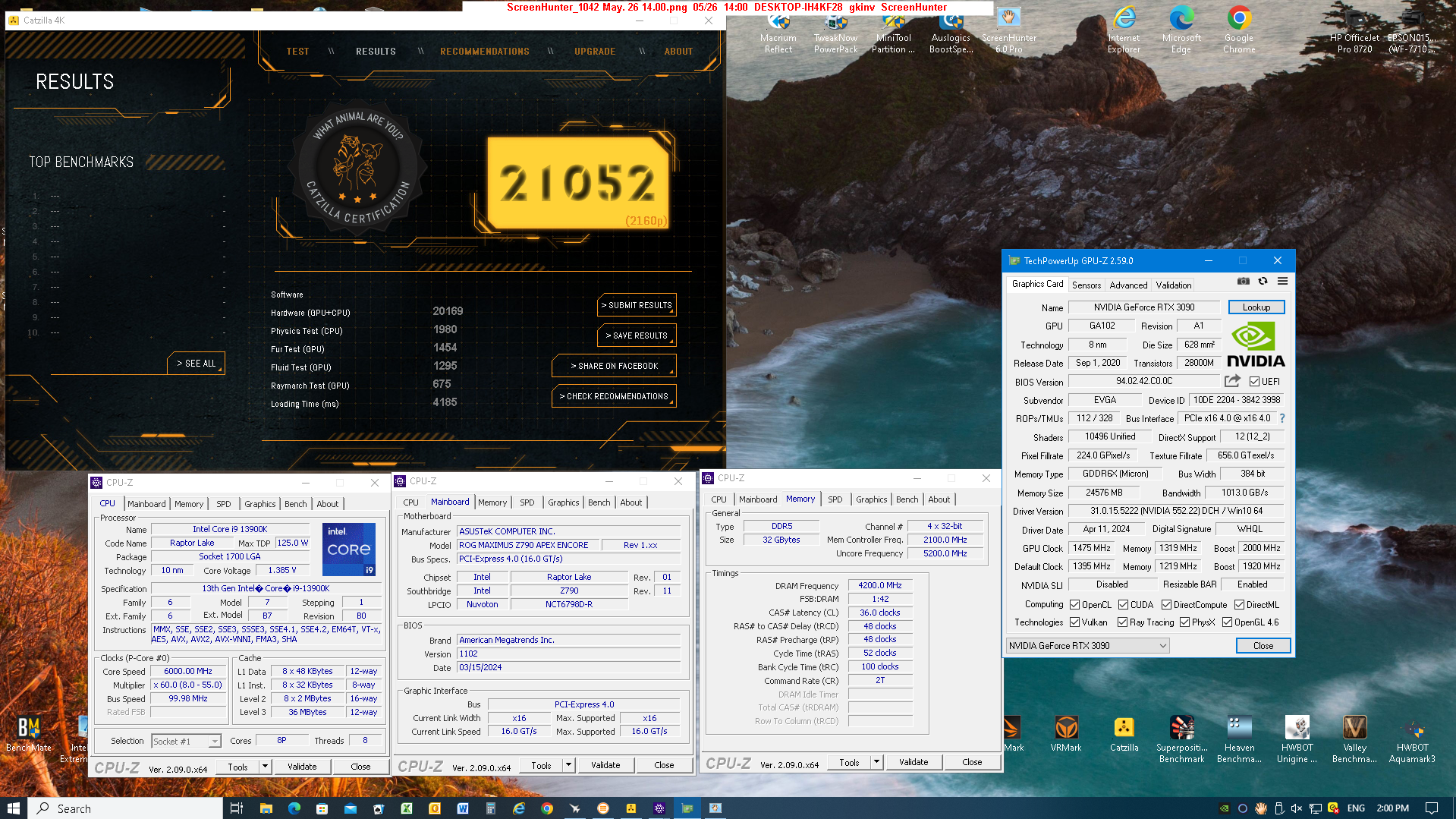The height and width of the screenshot is (819, 1456).
Task: Open VRMark desktop icon
Action: click(1066, 733)
